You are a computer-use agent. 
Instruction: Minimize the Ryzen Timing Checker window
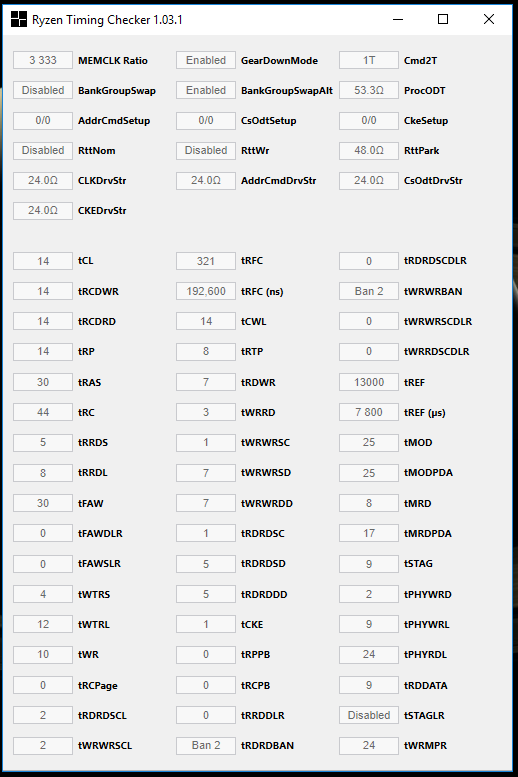click(398, 19)
